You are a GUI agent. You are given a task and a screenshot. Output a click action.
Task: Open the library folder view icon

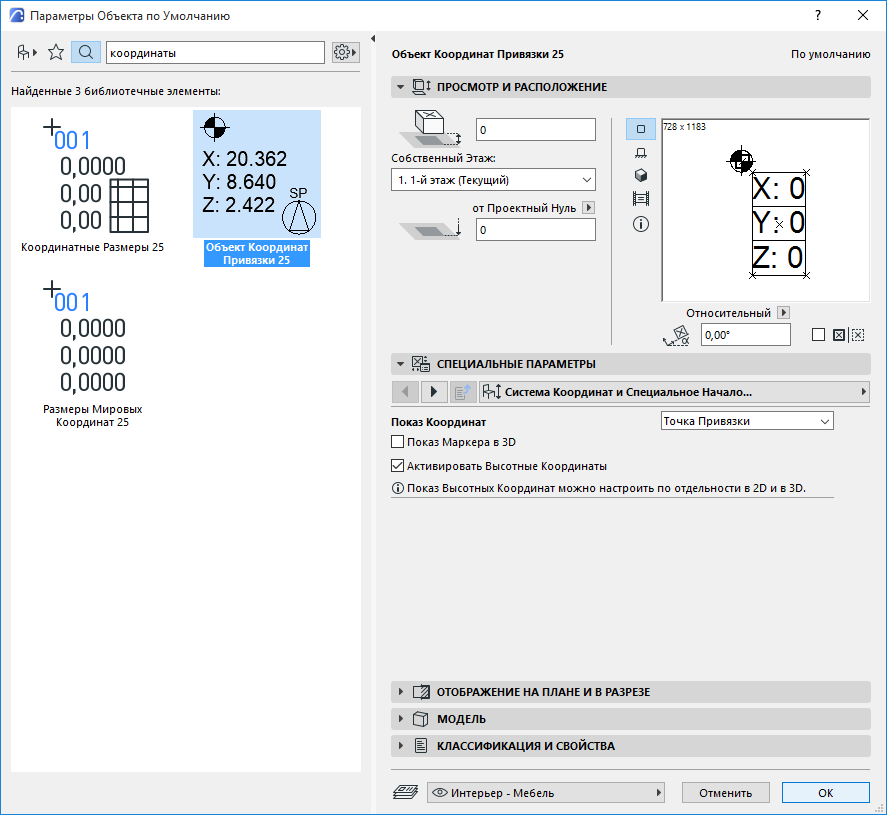pyautogui.click(x=27, y=53)
